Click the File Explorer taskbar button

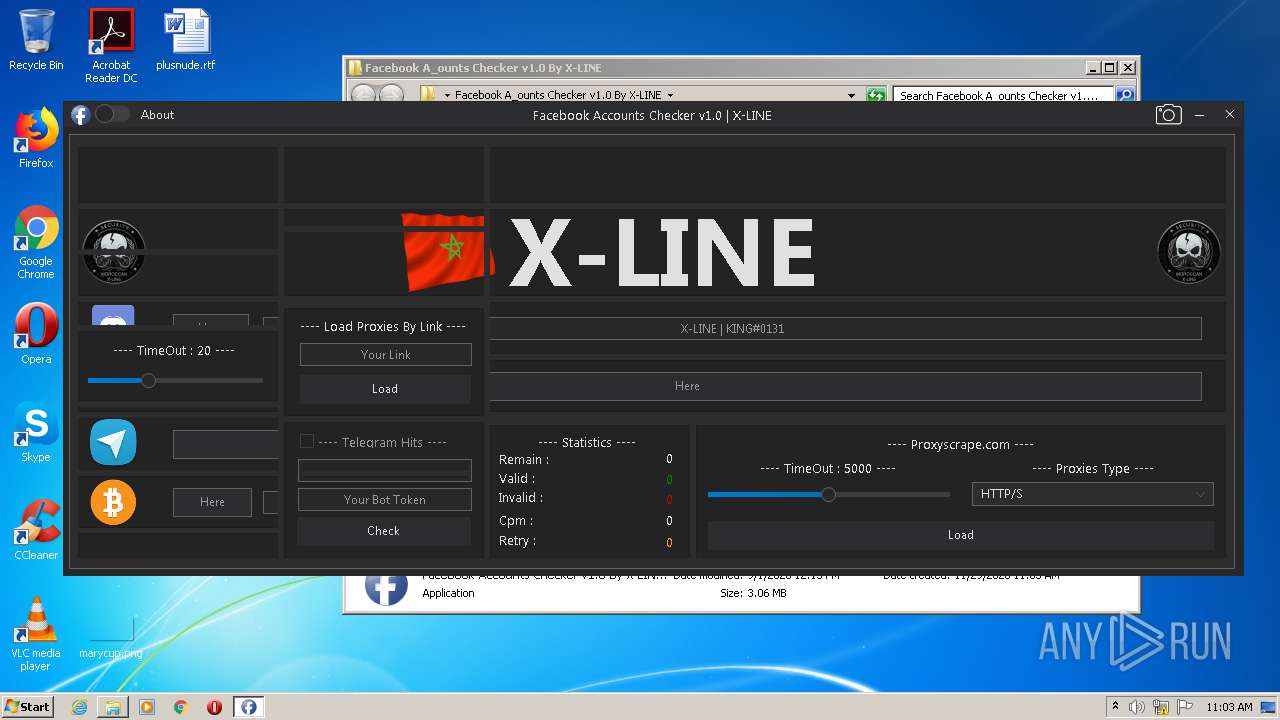tap(113, 707)
